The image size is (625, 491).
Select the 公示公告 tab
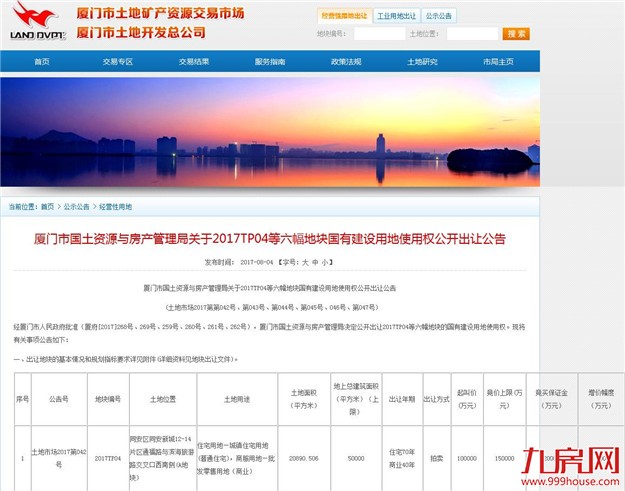438,16
